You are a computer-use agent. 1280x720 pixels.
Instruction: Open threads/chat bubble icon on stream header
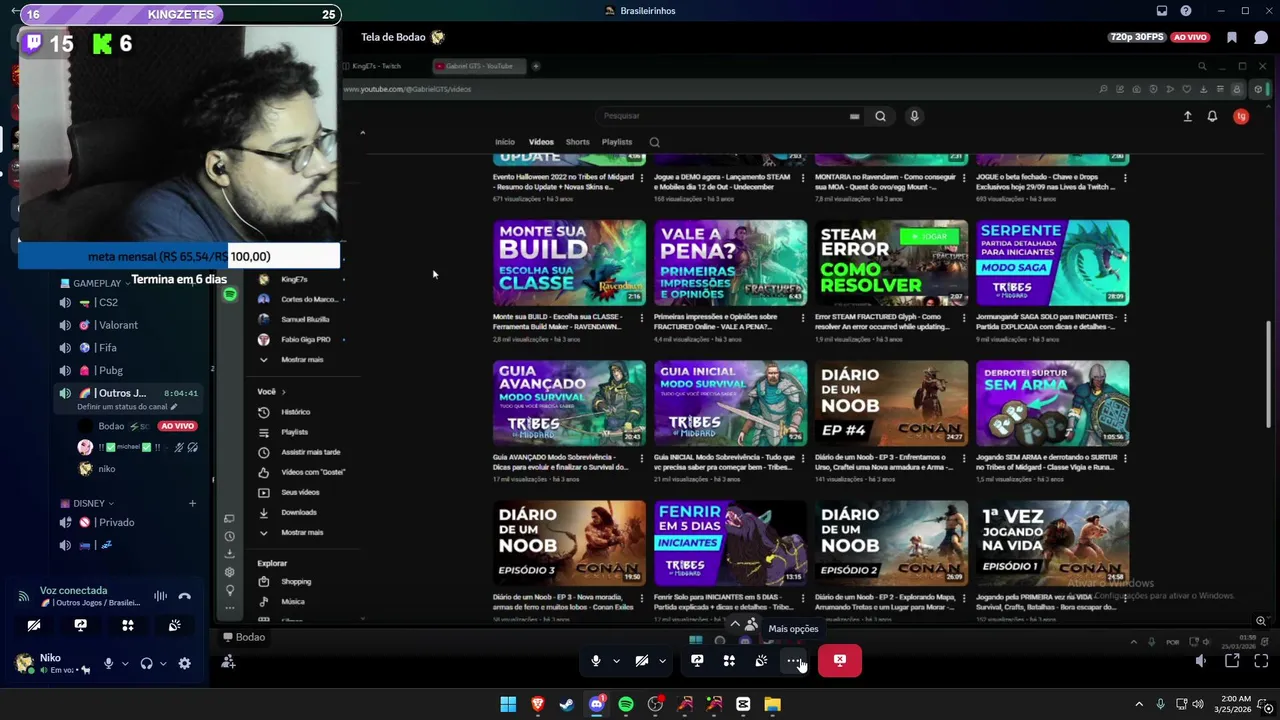pos(1261,38)
